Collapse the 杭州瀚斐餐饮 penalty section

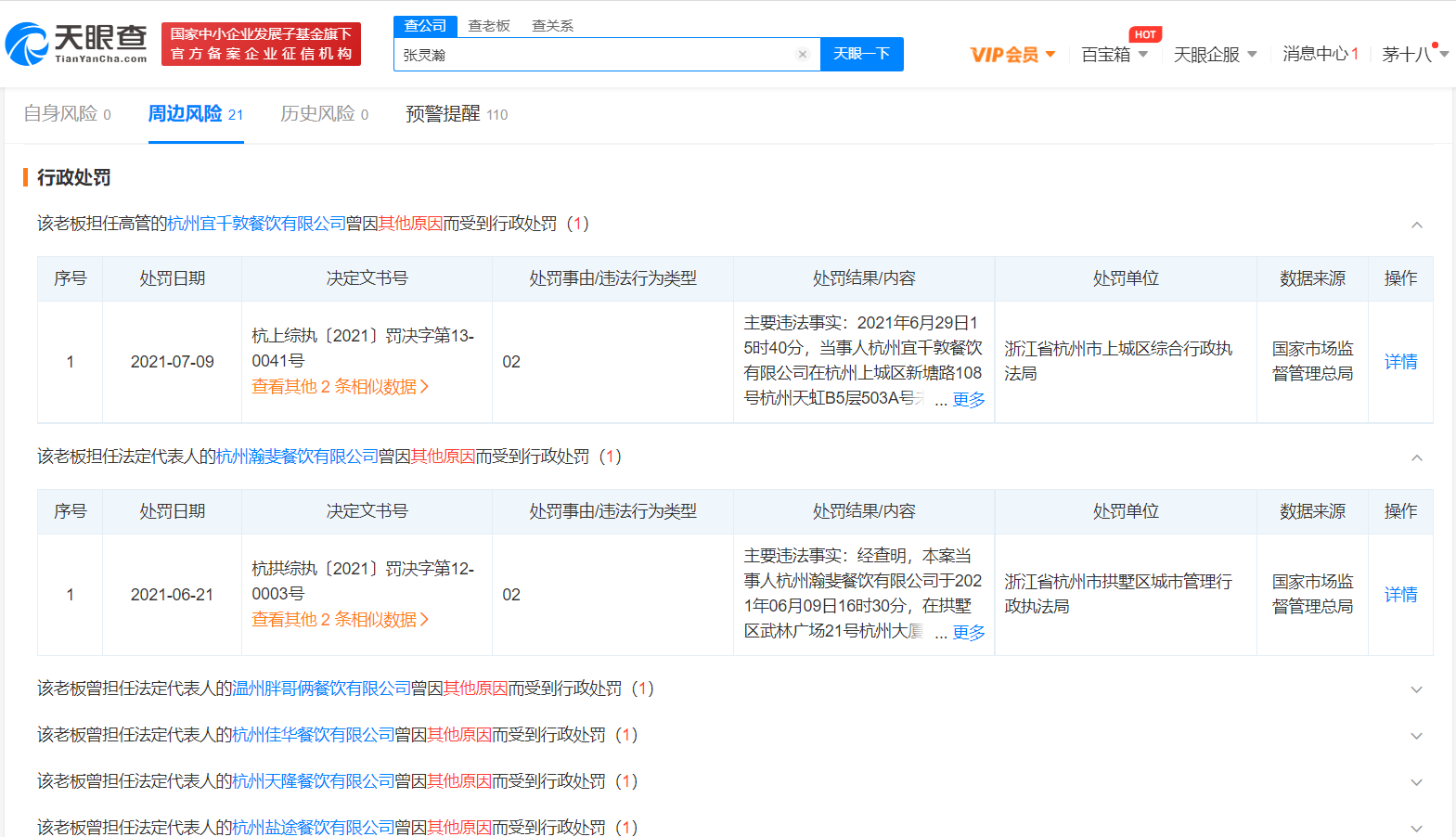1417,457
